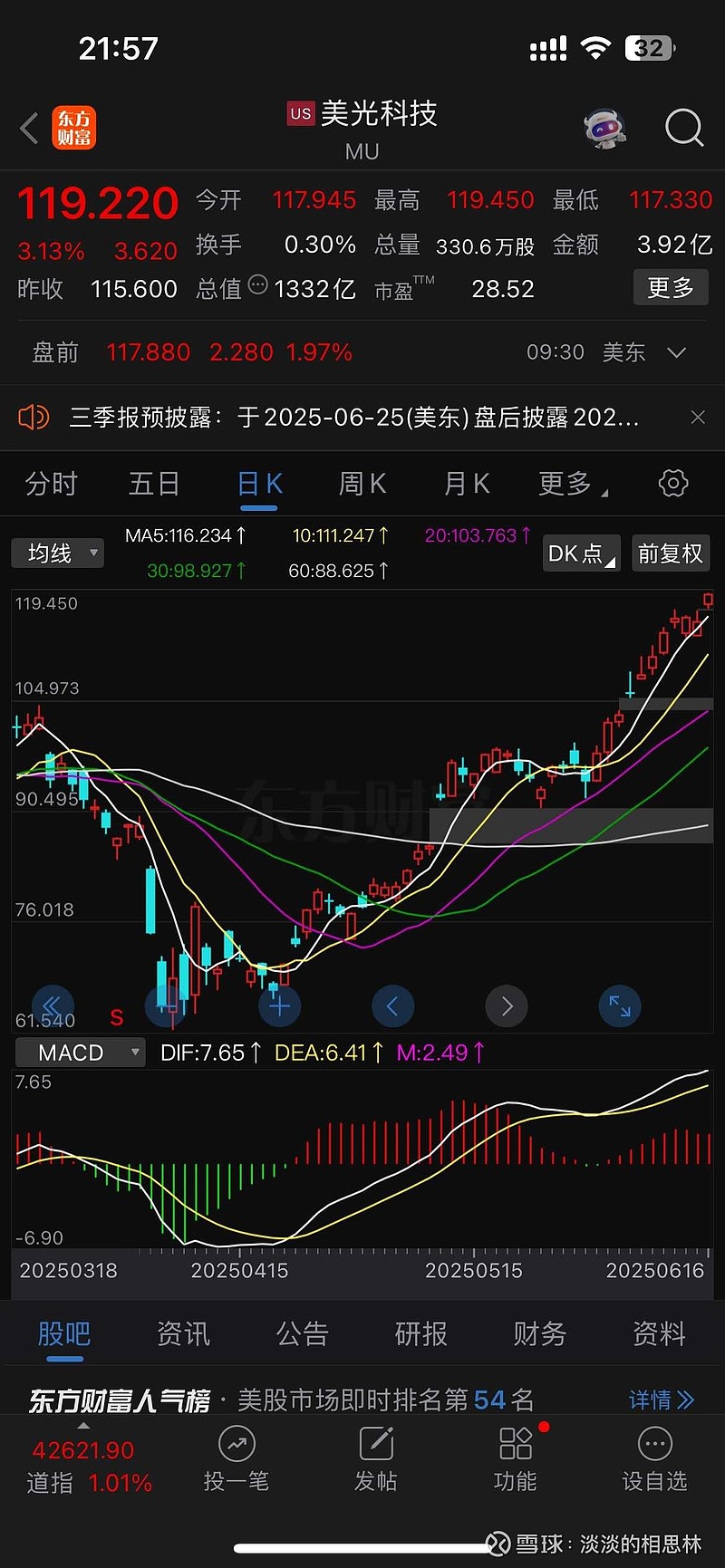
Task: Open the 前复权 adjustment selector
Action: click(x=671, y=553)
